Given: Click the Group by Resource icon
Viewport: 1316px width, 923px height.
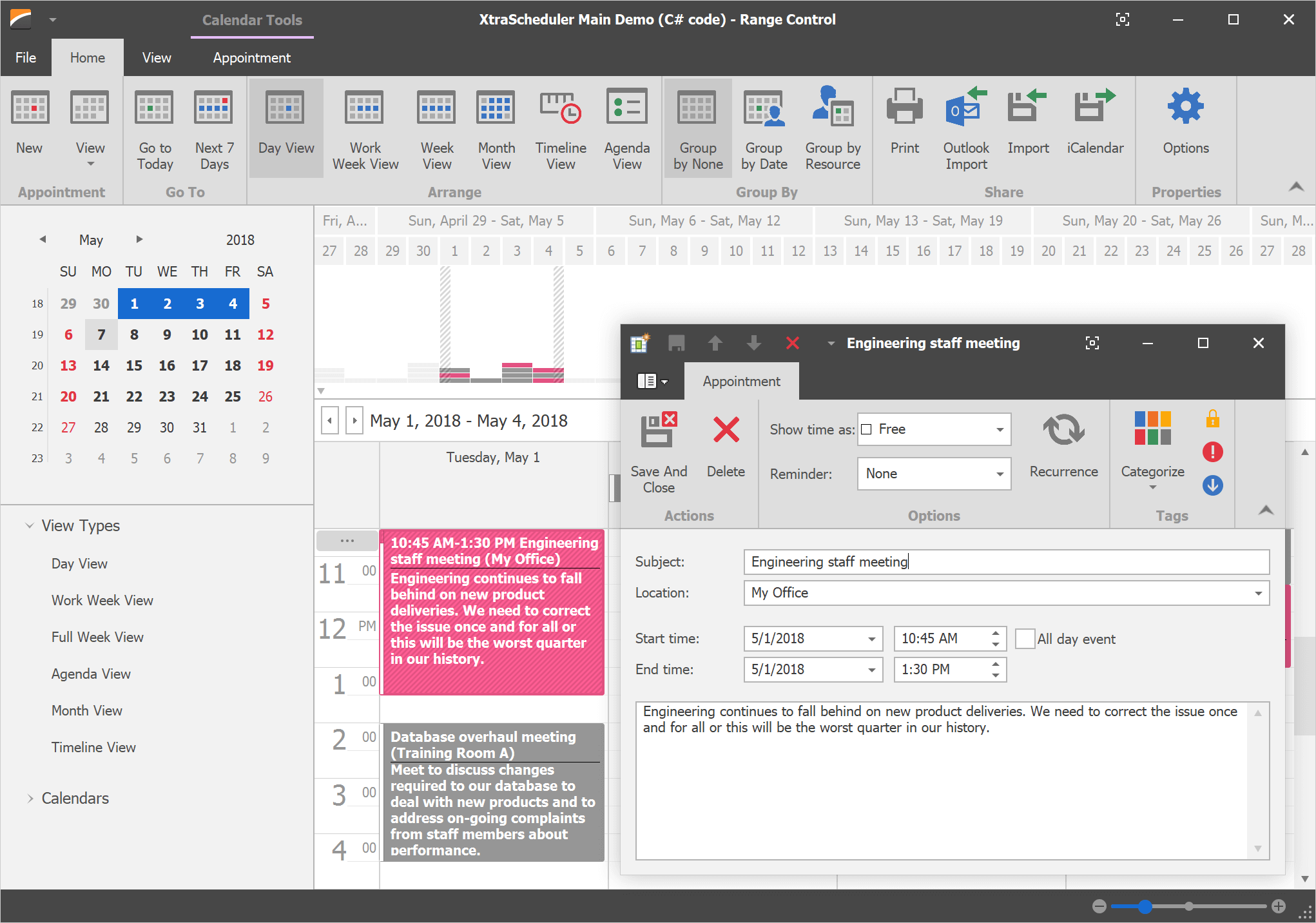Looking at the screenshot, I should tap(833, 130).
